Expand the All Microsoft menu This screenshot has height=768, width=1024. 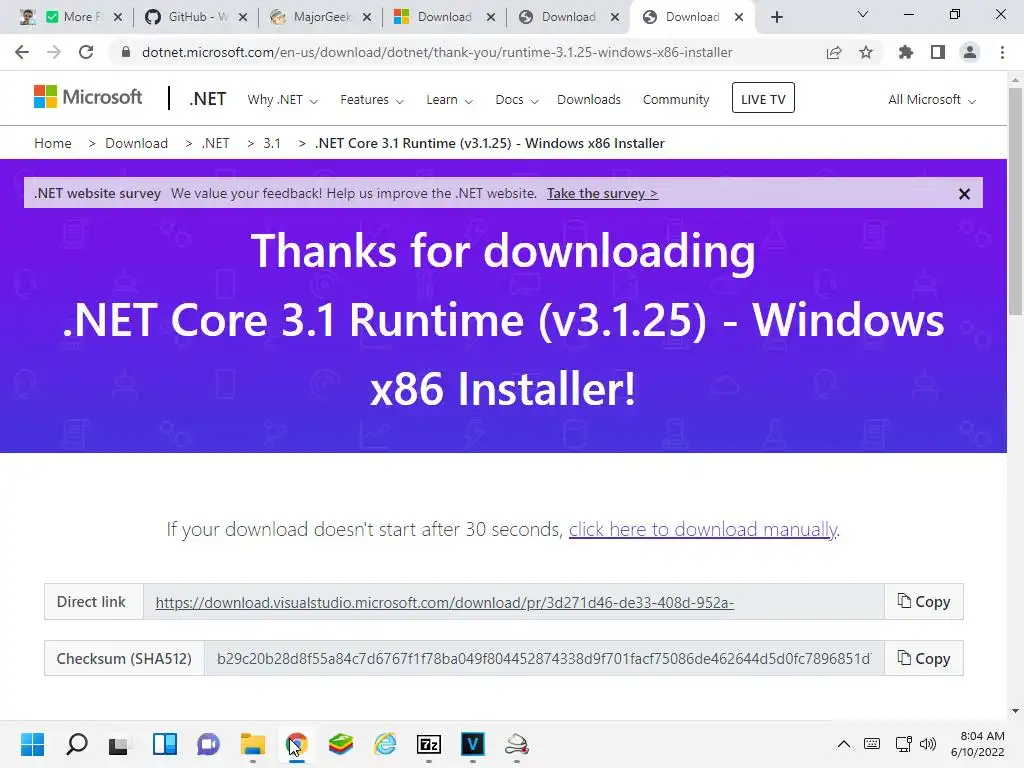tap(932, 100)
